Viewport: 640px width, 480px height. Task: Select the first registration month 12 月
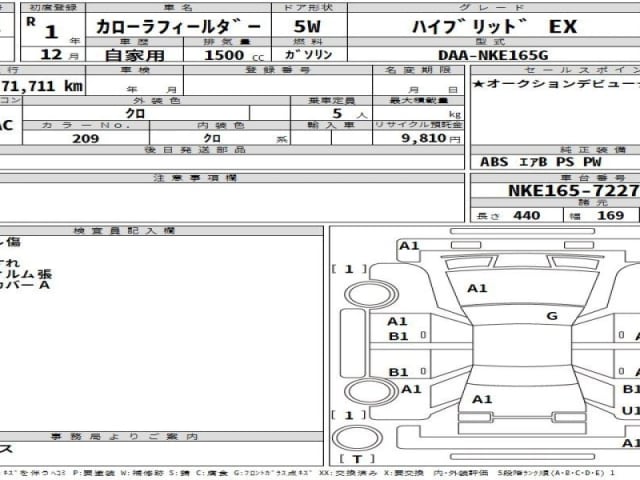coord(59,55)
